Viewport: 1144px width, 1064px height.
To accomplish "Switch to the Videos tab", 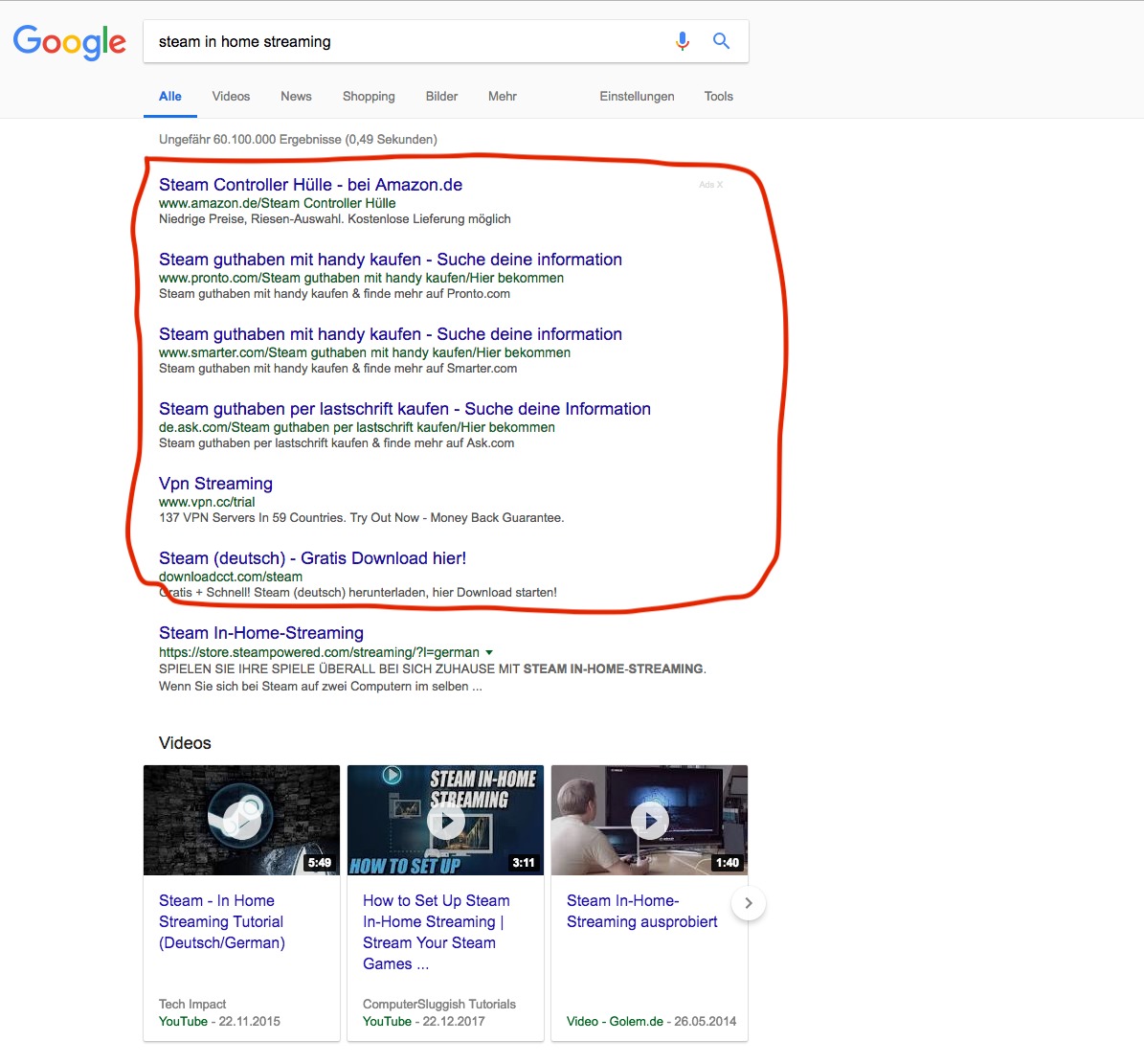I will pyautogui.click(x=231, y=97).
